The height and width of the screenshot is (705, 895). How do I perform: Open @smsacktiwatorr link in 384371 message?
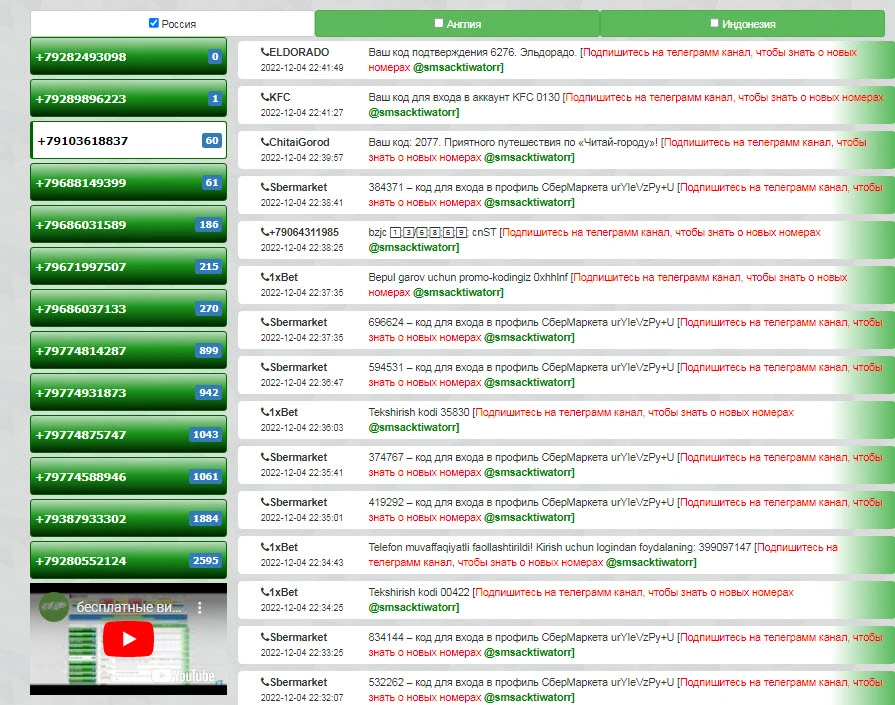click(x=528, y=203)
